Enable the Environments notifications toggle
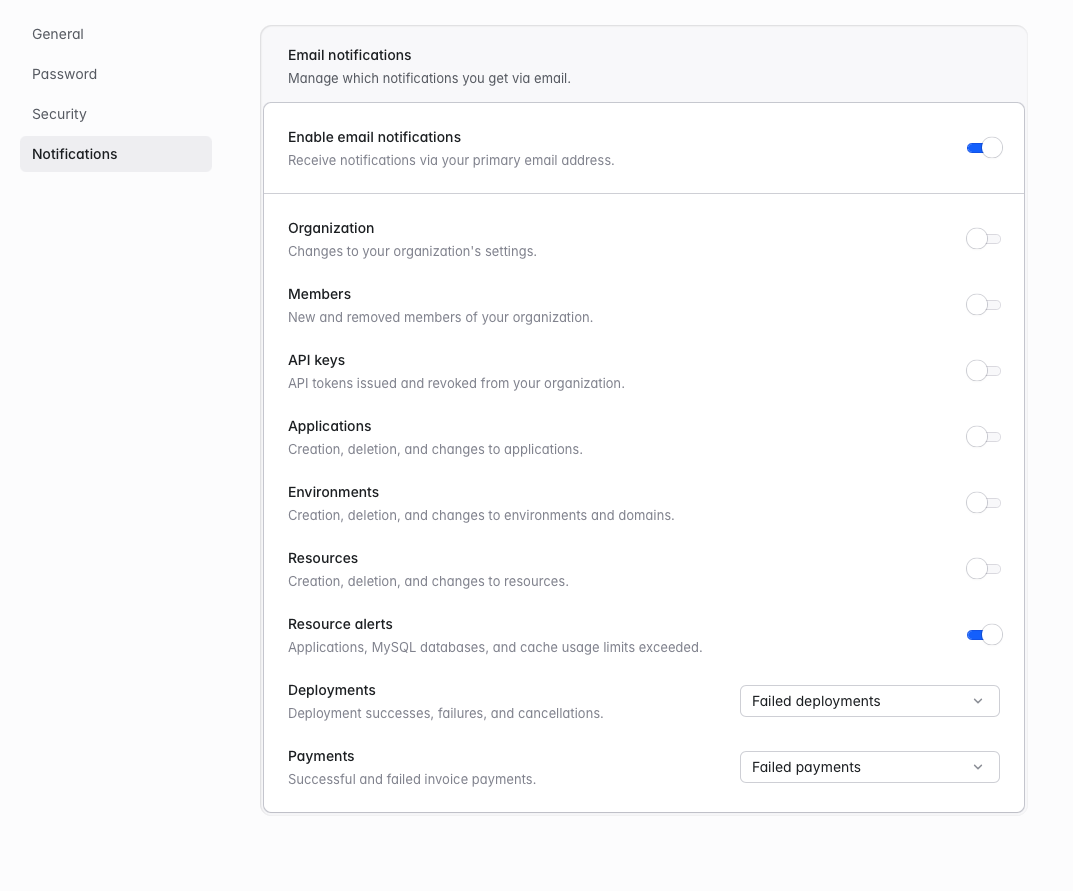The image size is (1073, 891). [x=983, y=503]
